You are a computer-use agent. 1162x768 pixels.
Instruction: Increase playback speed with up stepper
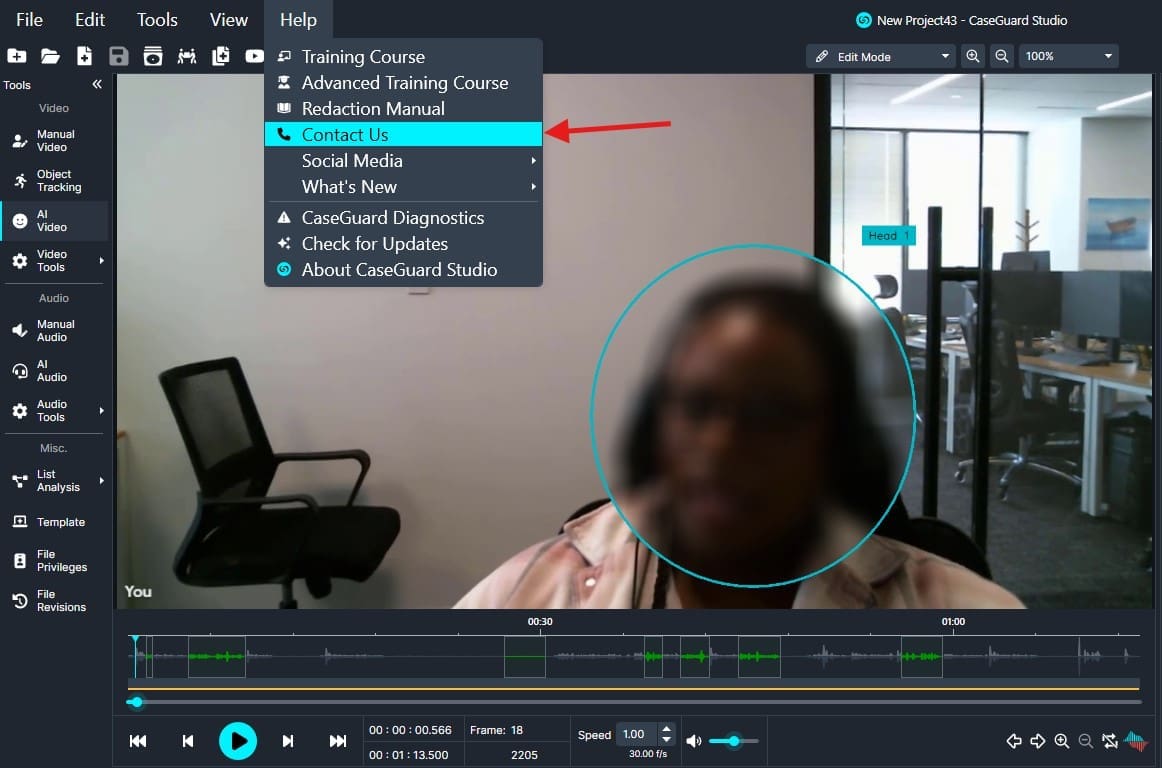tap(667, 729)
